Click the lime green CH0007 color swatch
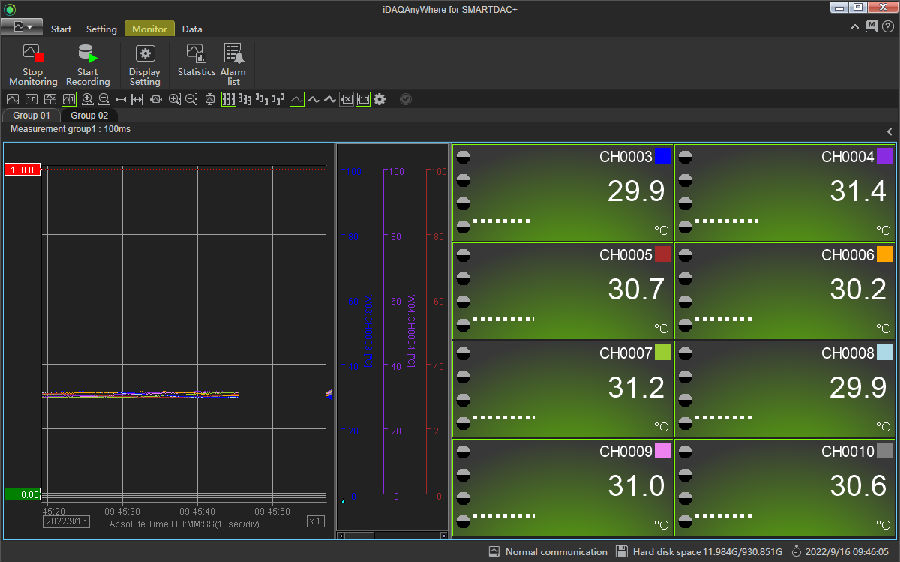 pos(663,352)
